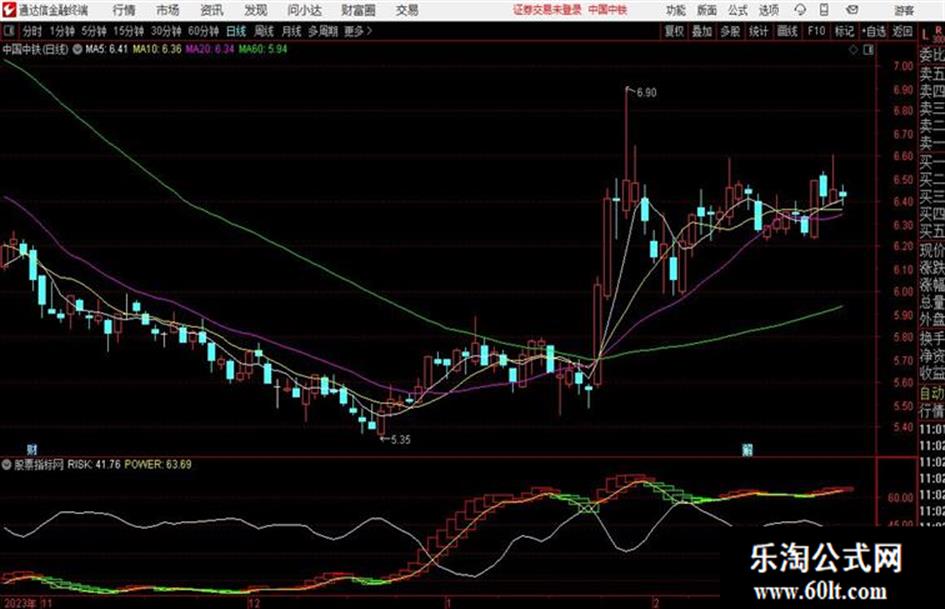Toggle the left panel icon beside 分时
945x609 pixels.
8,31
